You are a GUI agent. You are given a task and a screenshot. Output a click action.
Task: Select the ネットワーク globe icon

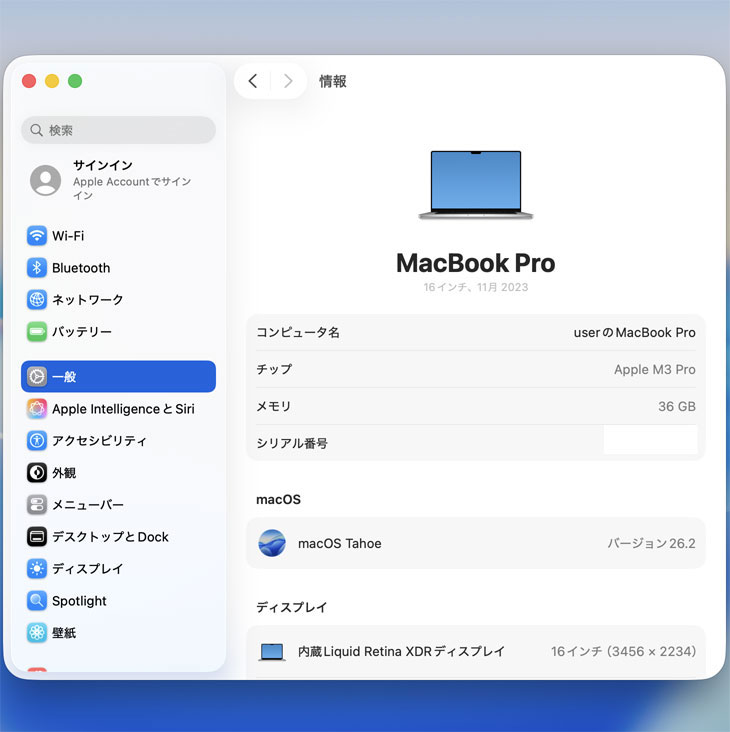(37, 300)
